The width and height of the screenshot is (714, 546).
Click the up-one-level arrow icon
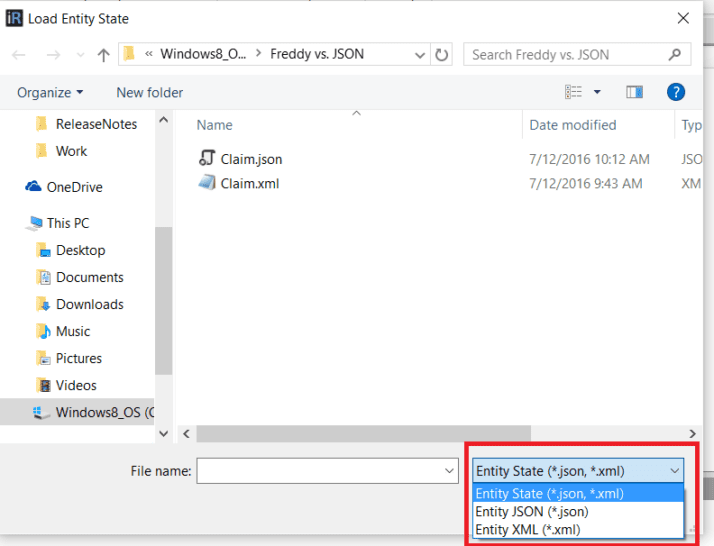coord(102,55)
